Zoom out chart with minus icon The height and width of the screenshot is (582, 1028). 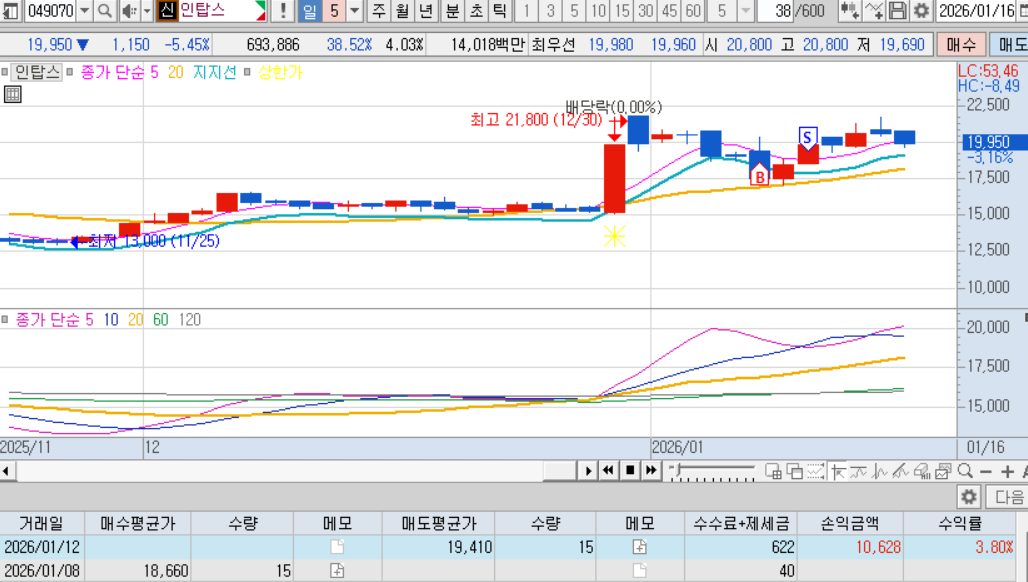[x=985, y=472]
